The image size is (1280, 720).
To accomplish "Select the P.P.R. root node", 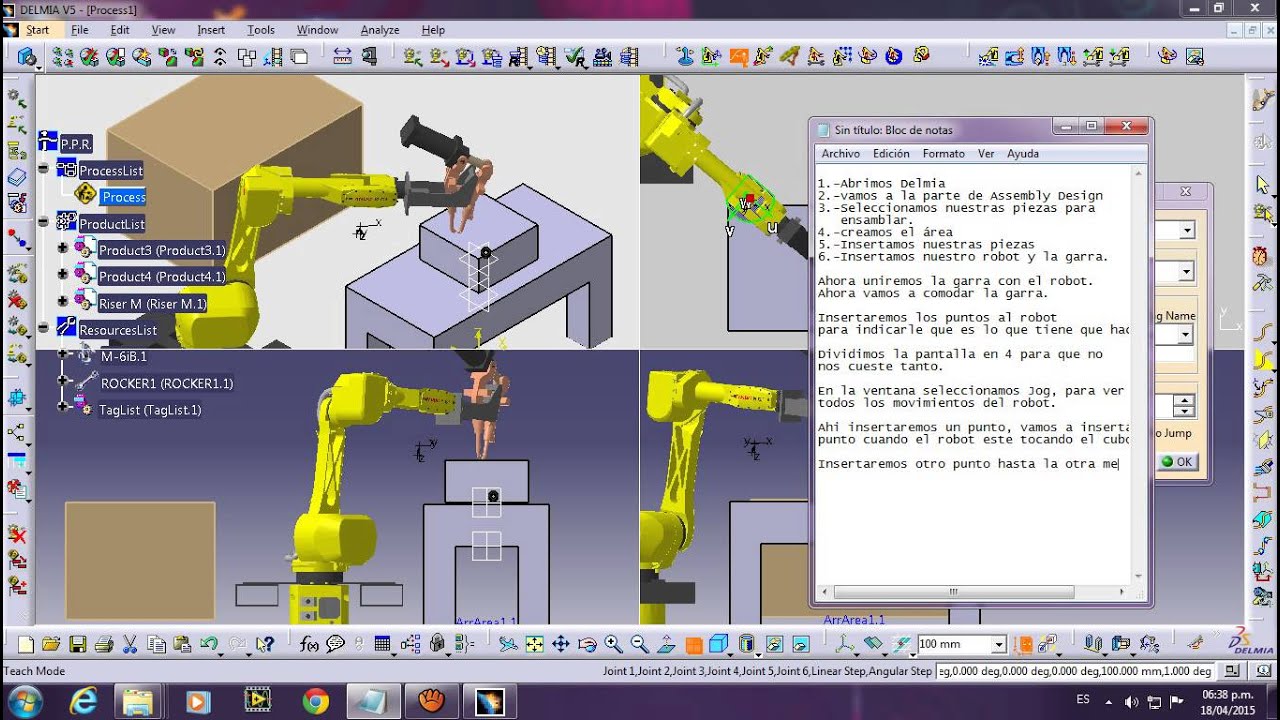I will click(77, 144).
